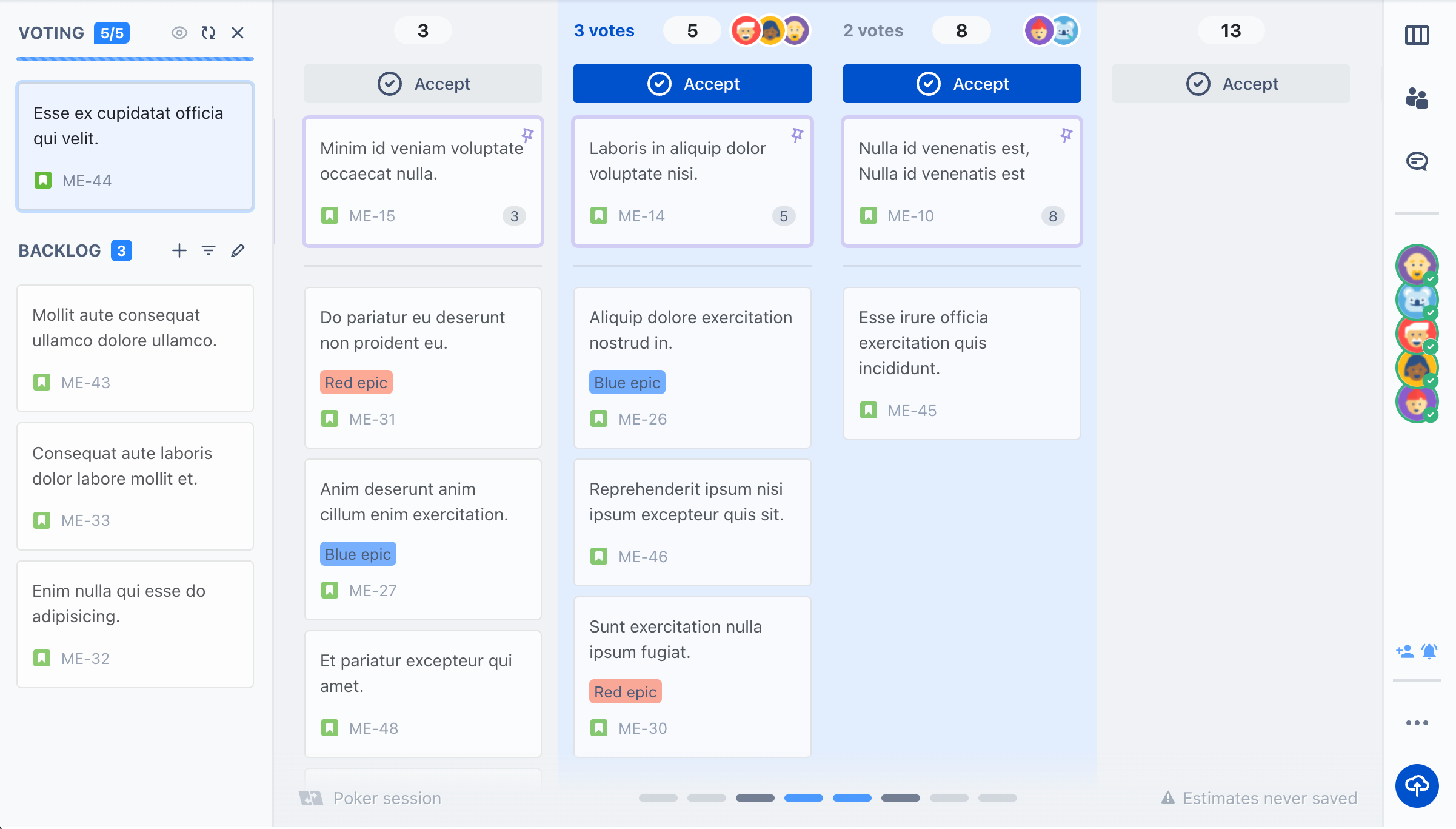The image size is (1456, 829).
Task: Toggle pin on the ME-14 card
Action: point(796,135)
